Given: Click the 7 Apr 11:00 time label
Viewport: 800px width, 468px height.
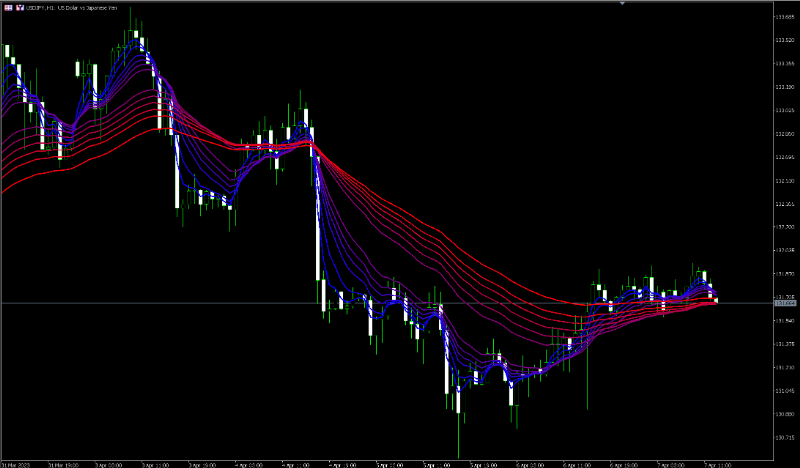Looking at the screenshot, I should pyautogui.click(x=717, y=465).
